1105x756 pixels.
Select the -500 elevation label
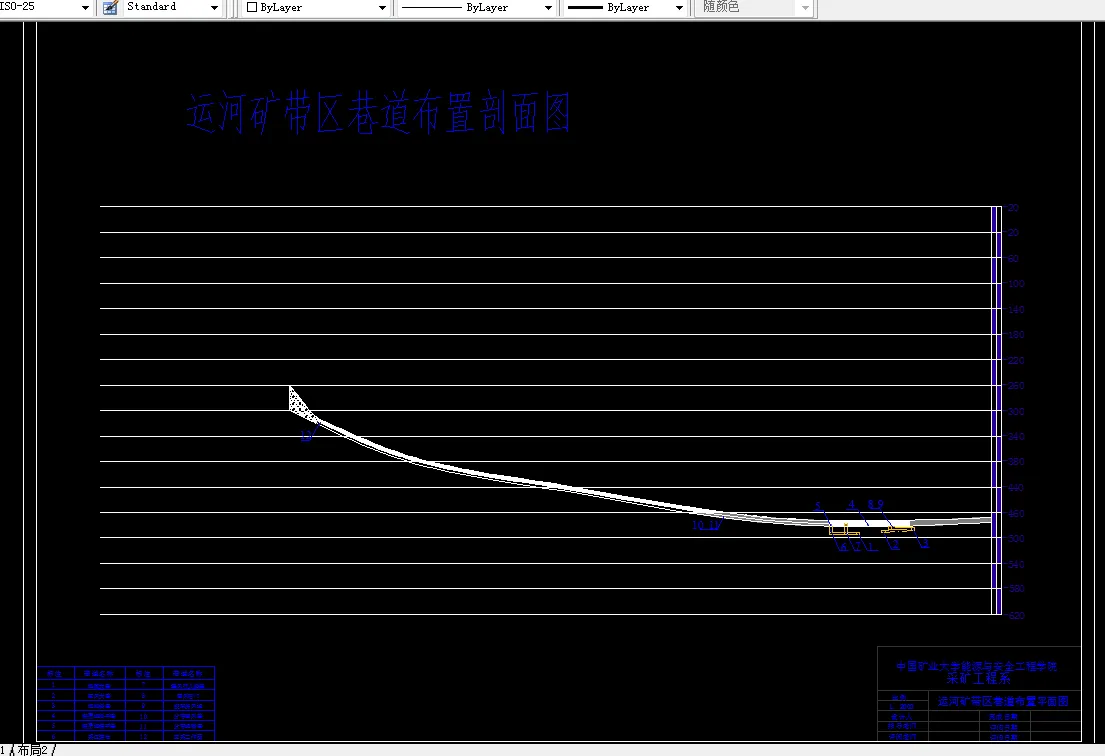(x=1016, y=539)
